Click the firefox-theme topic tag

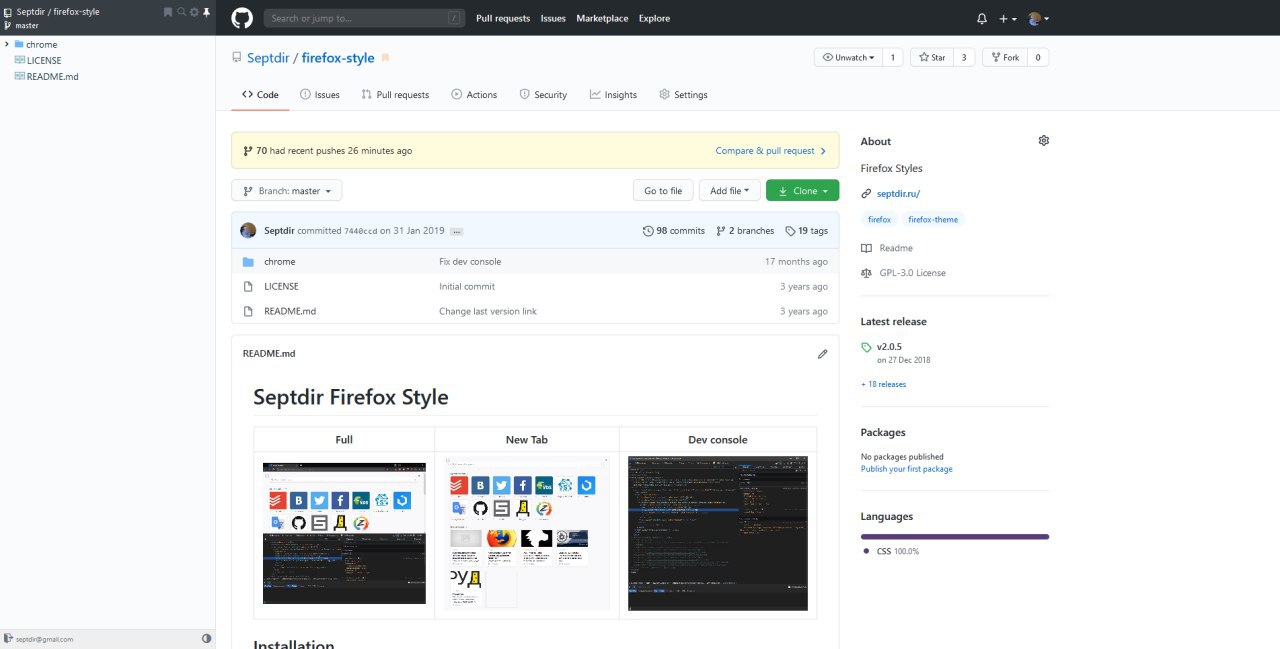pos(933,219)
